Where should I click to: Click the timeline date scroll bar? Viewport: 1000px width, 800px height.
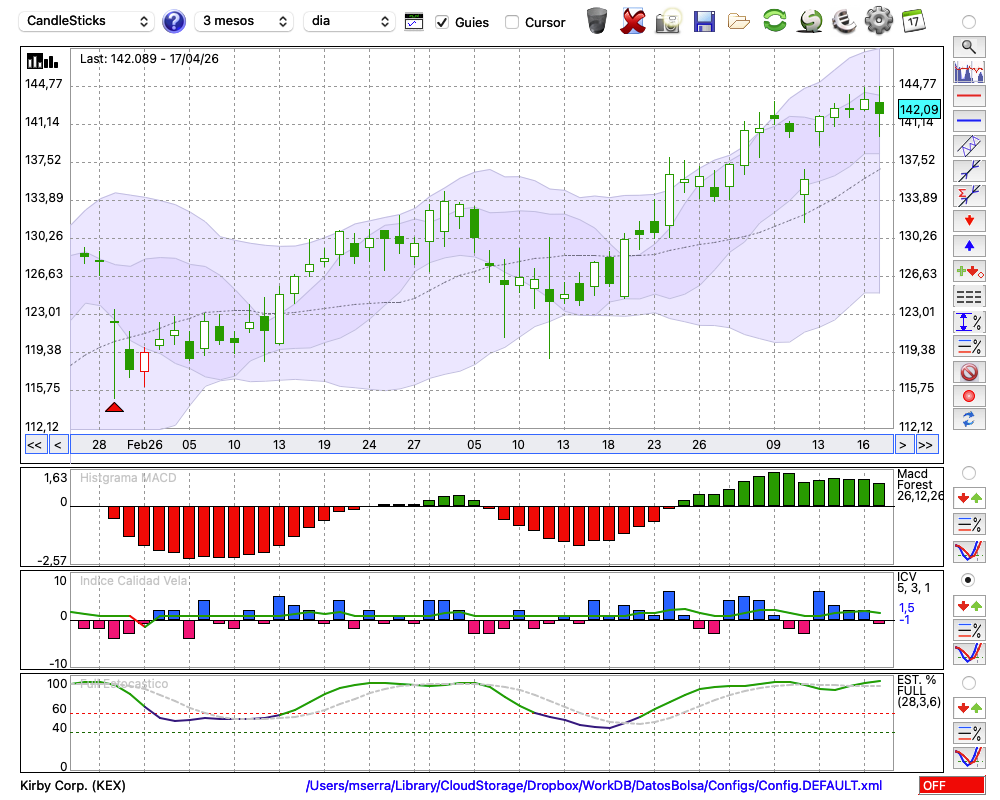482,445
